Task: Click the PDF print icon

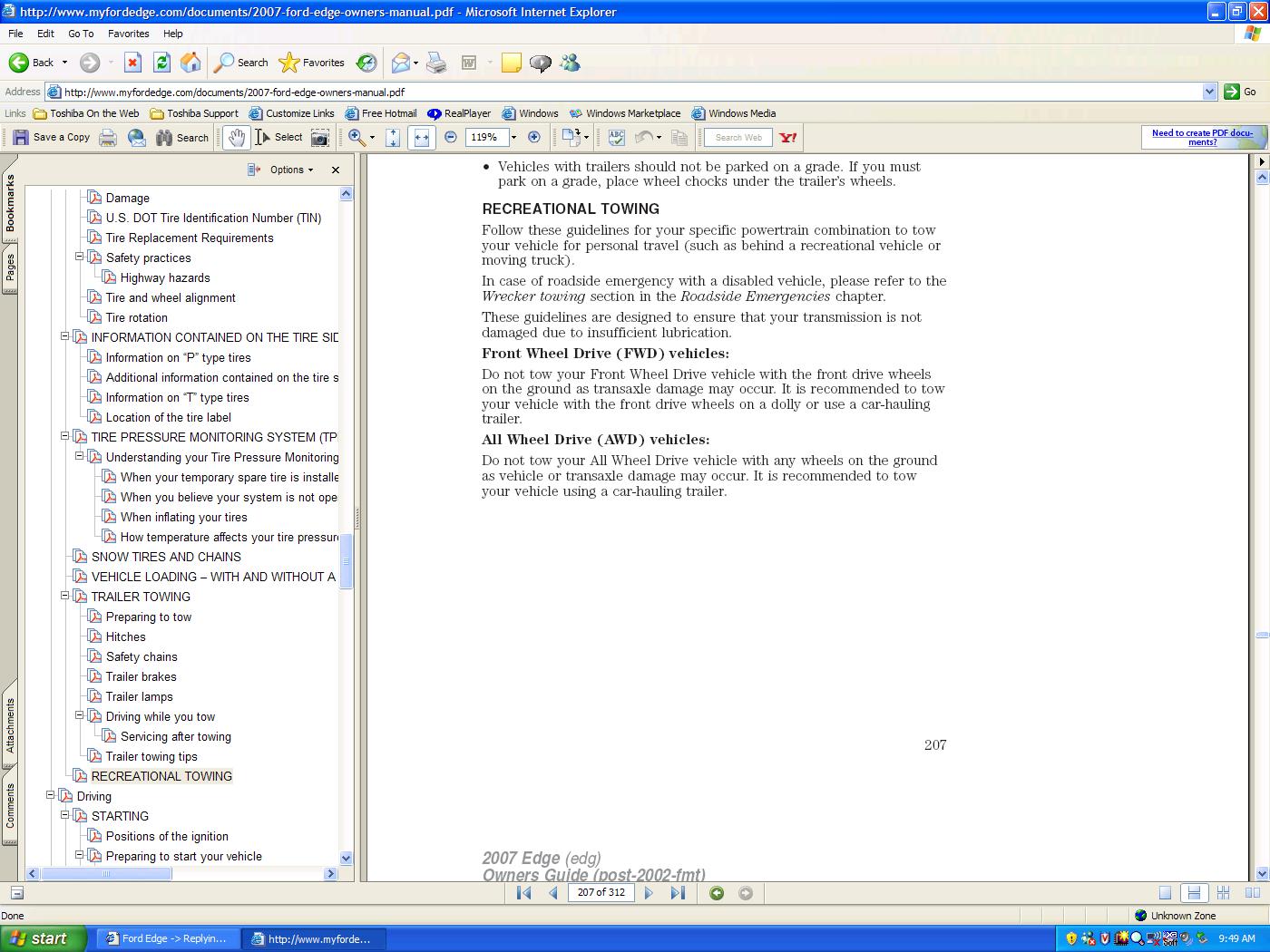Action: click(108, 138)
